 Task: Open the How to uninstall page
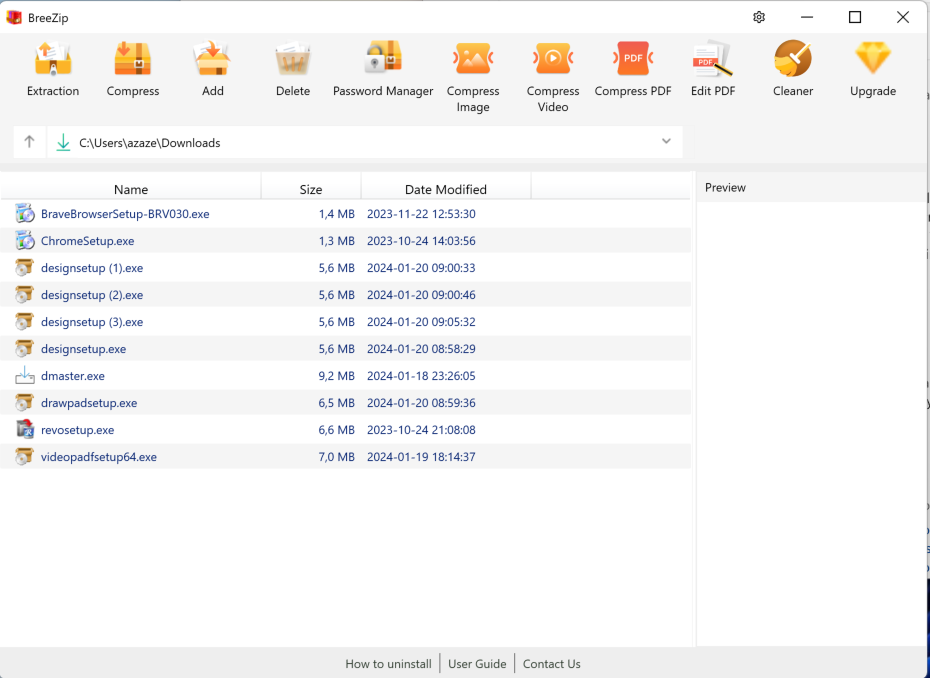coord(388,663)
